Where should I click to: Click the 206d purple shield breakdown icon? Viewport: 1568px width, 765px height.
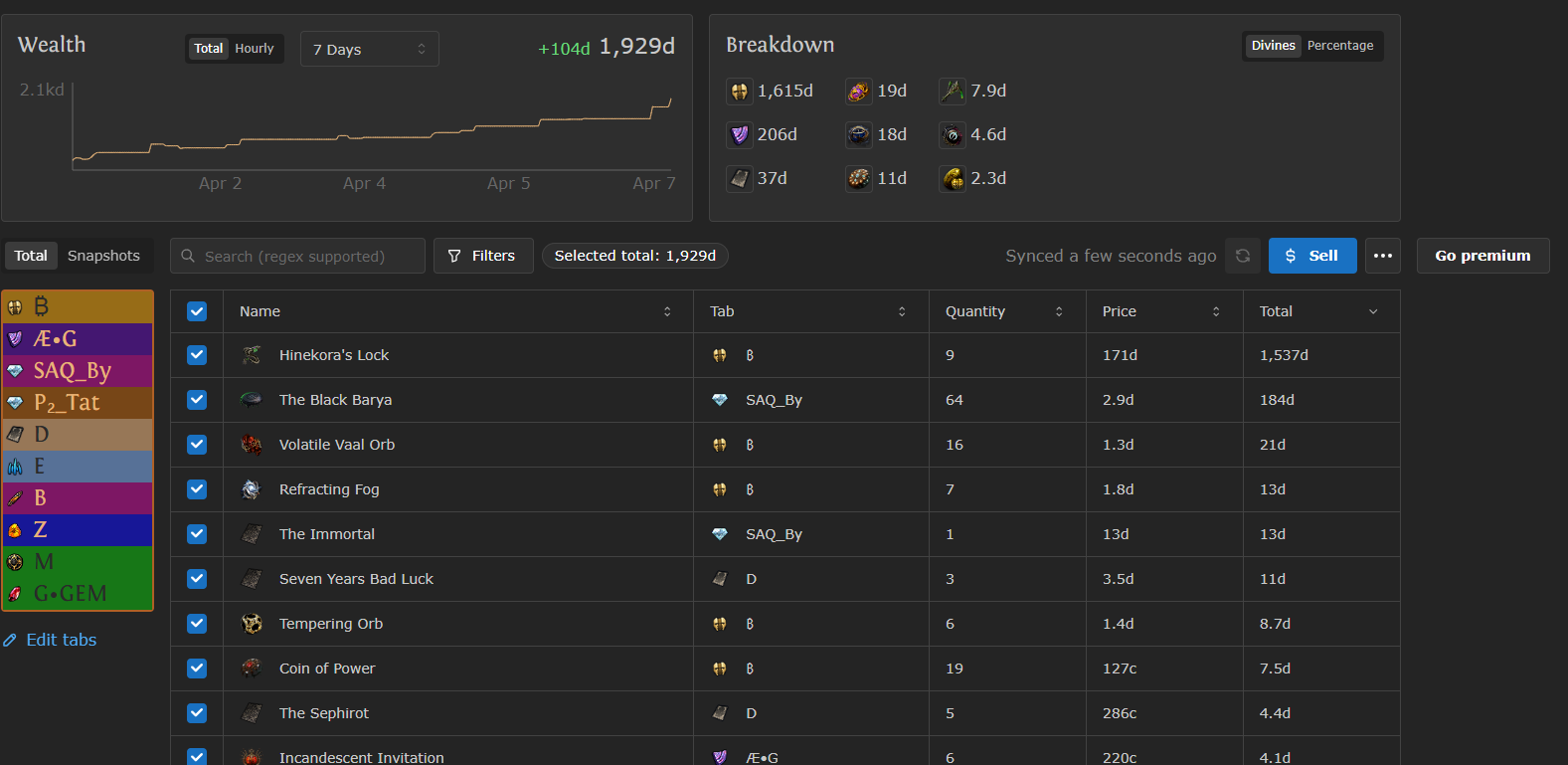coord(739,135)
